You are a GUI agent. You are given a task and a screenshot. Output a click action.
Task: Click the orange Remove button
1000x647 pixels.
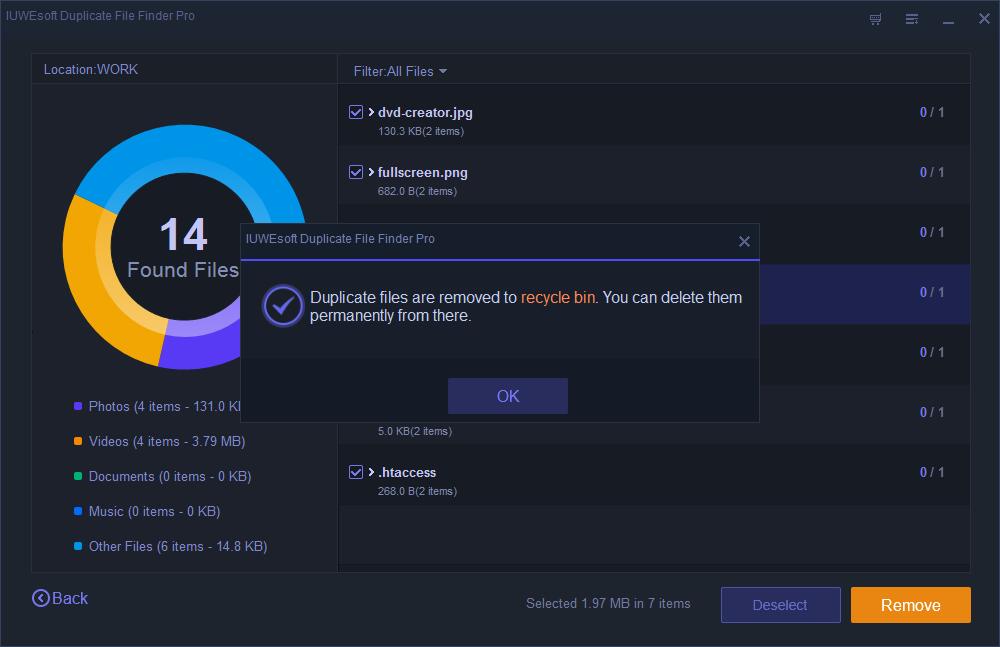910,605
